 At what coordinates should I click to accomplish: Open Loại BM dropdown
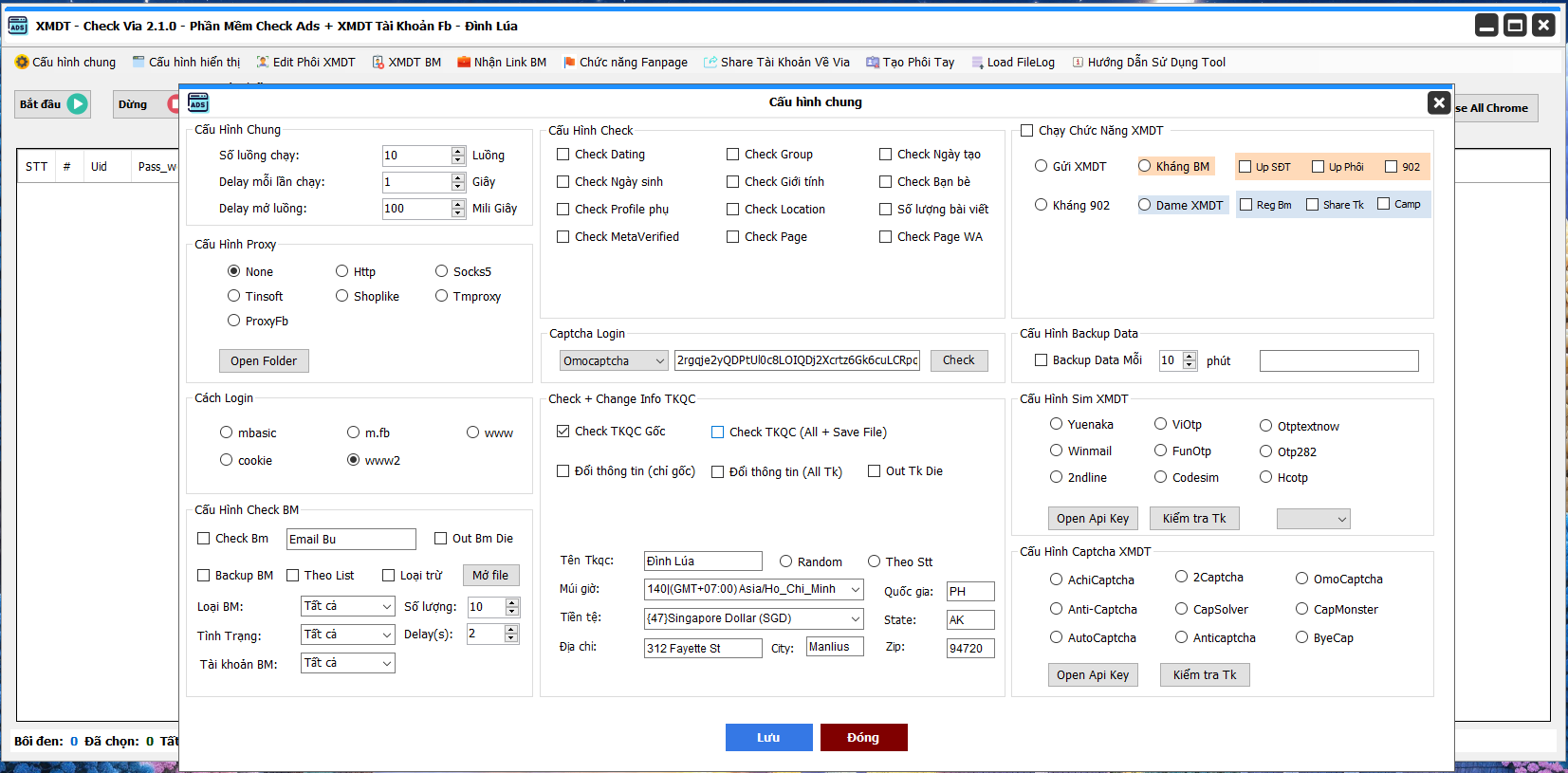tap(348, 606)
